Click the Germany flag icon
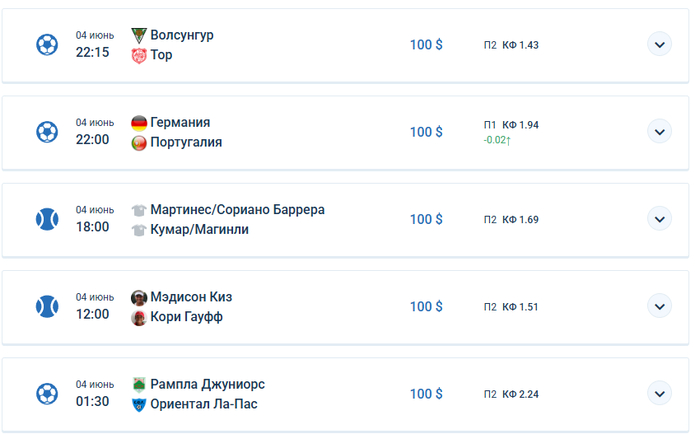Screen dimensions: 700x434 pyautogui.click(x=139, y=123)
